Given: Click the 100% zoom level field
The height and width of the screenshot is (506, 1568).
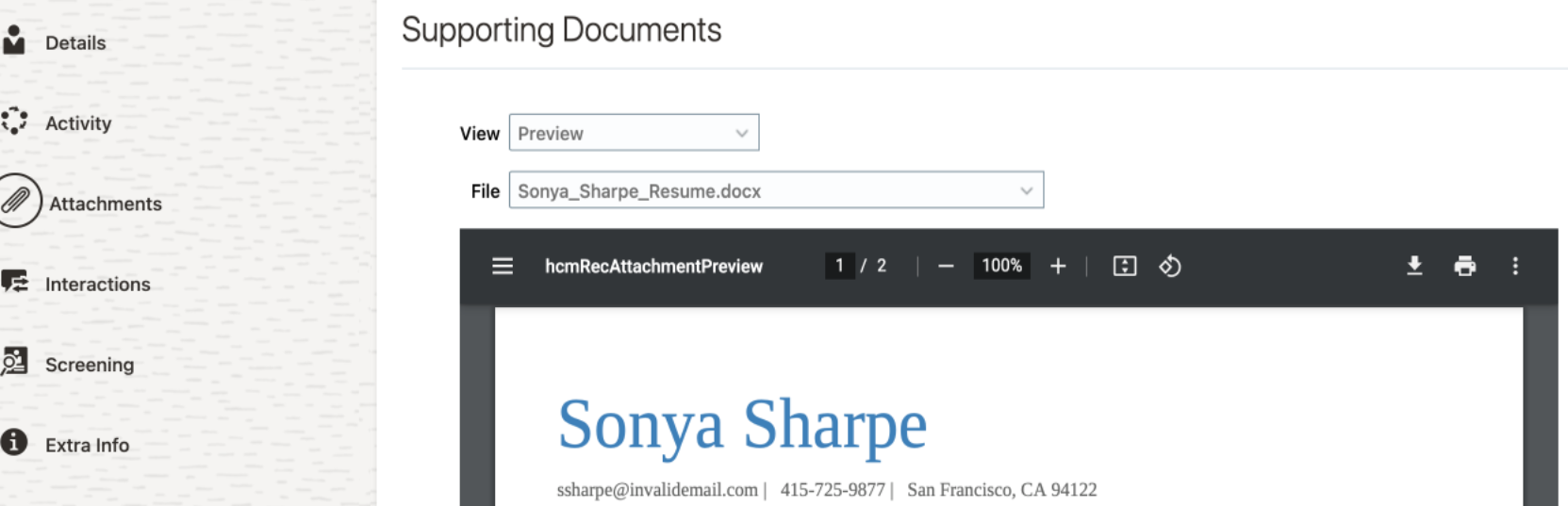Looking at the screenshot, I should (x=1001, y=266).
